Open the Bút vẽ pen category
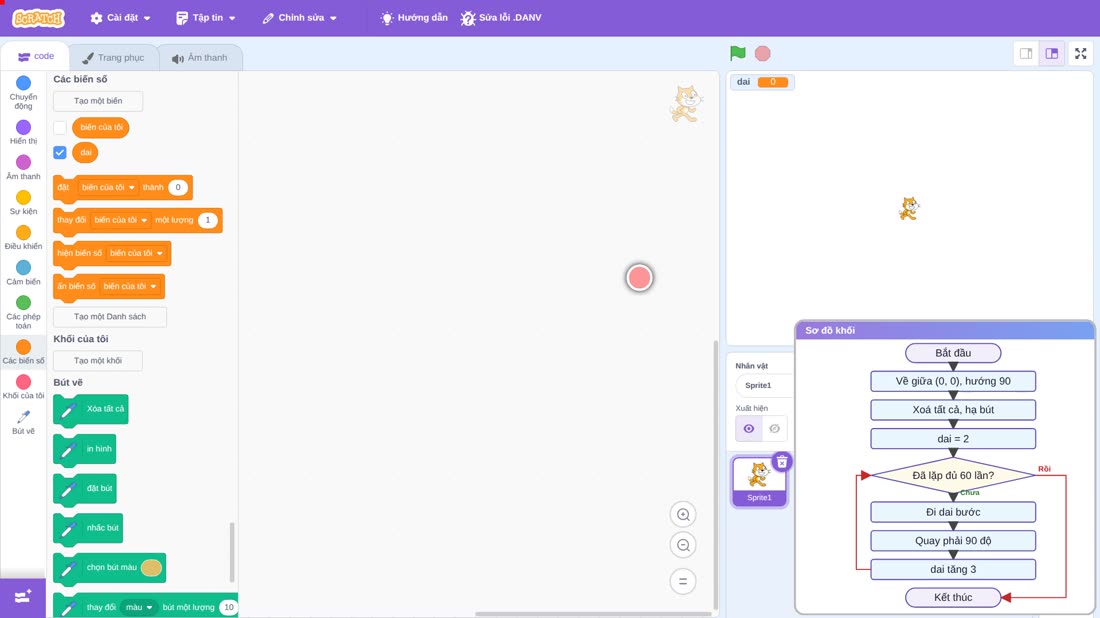Viewport: 1100px width, 618px height. pyautogui.click(x=23, y=422)
